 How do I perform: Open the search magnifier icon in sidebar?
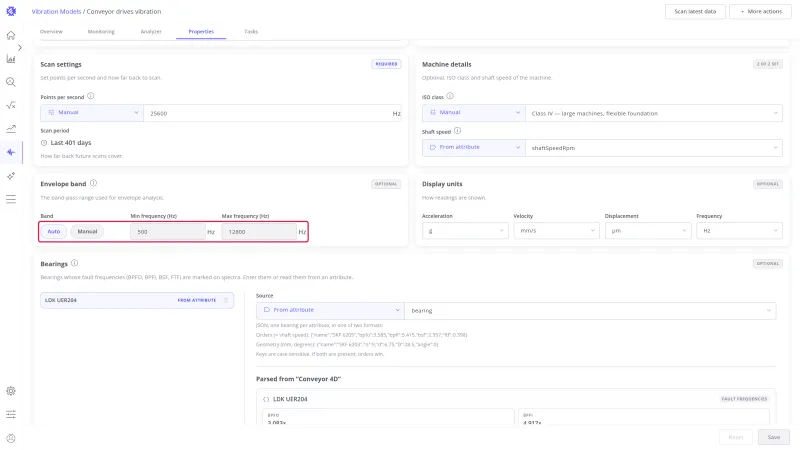(11, 82)
